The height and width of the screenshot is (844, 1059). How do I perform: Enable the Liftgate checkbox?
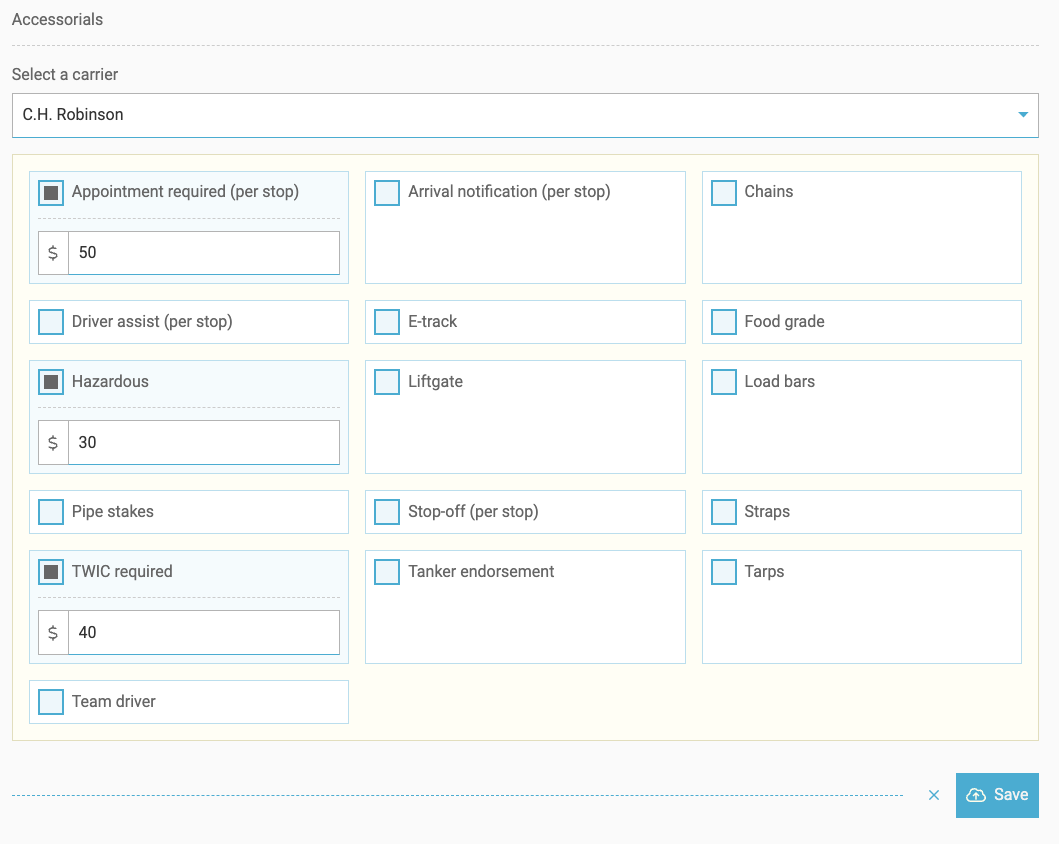387,383
